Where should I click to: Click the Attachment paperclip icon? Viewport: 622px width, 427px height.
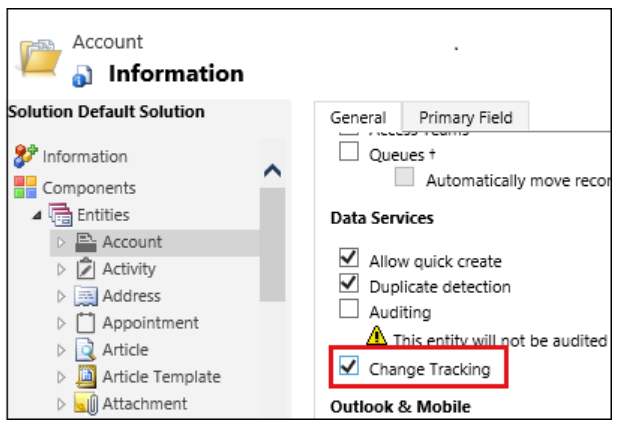coord(86,404)
